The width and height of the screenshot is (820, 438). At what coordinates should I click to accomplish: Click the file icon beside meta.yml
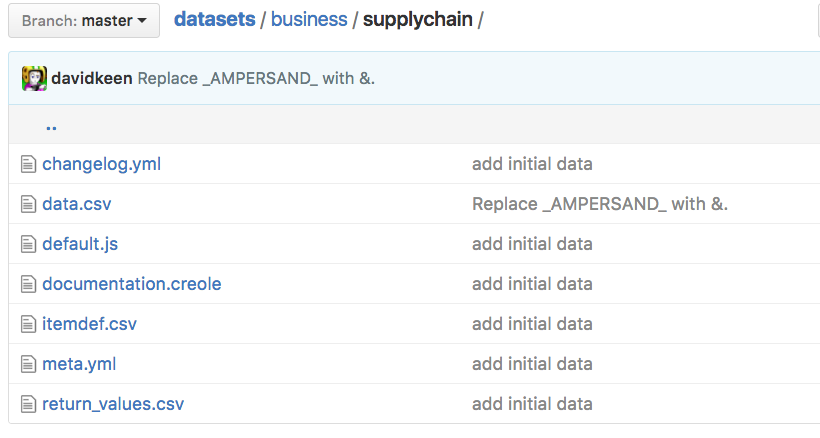(28, 364)
